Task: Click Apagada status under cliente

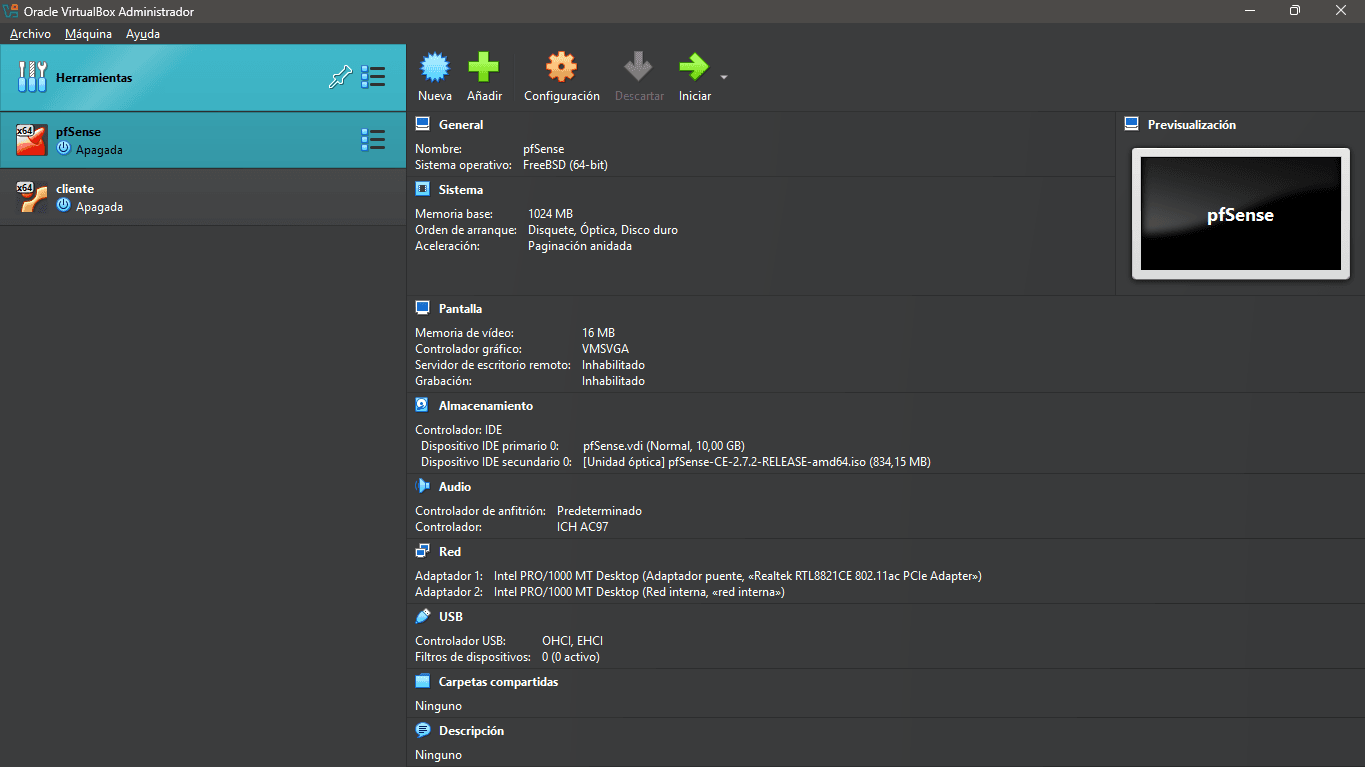Action: (x=99, y=207)
